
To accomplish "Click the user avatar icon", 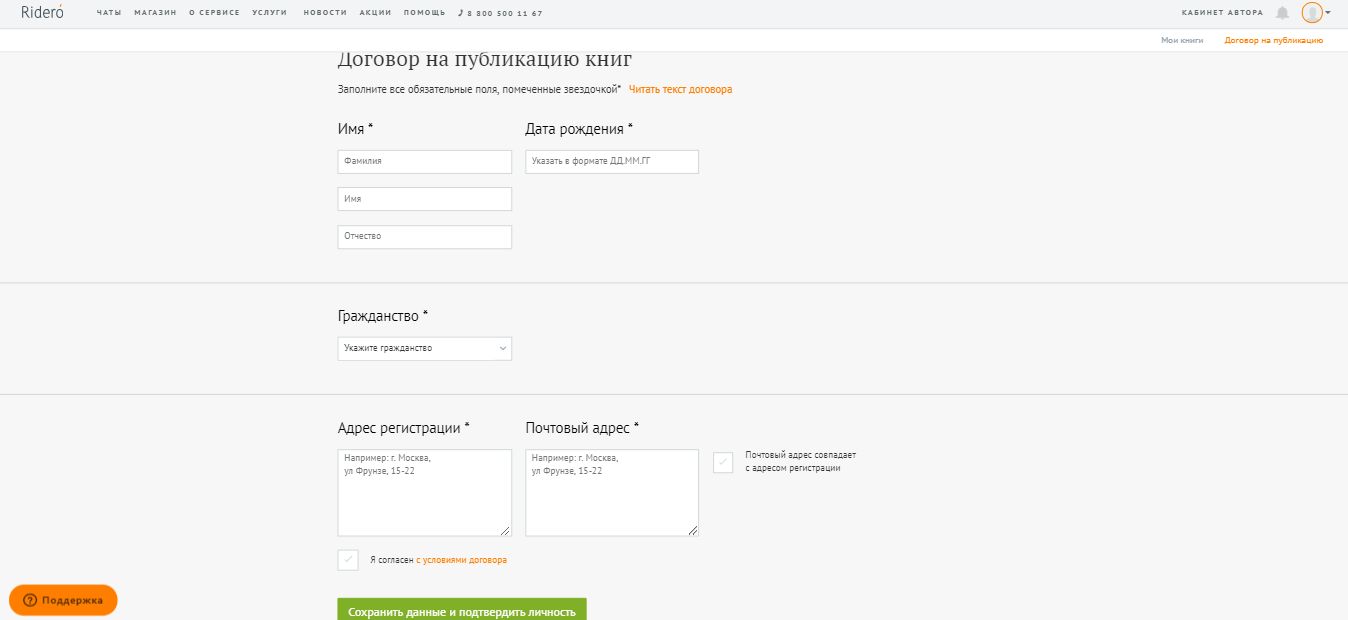I will 1311,13.
